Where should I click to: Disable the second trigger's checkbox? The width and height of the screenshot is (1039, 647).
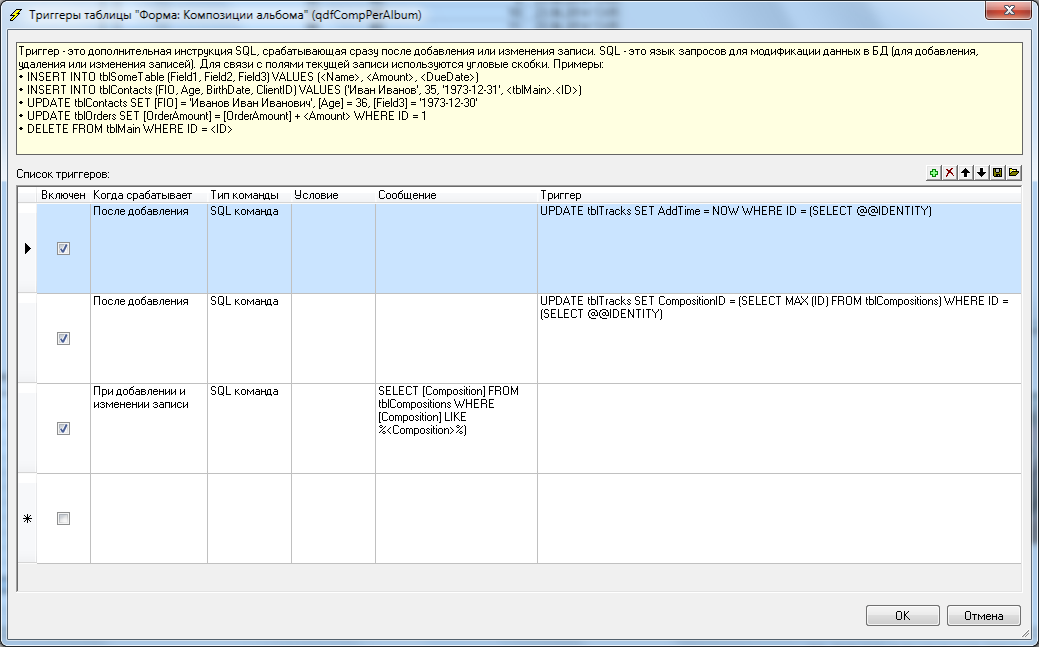(x=64, y=338)
